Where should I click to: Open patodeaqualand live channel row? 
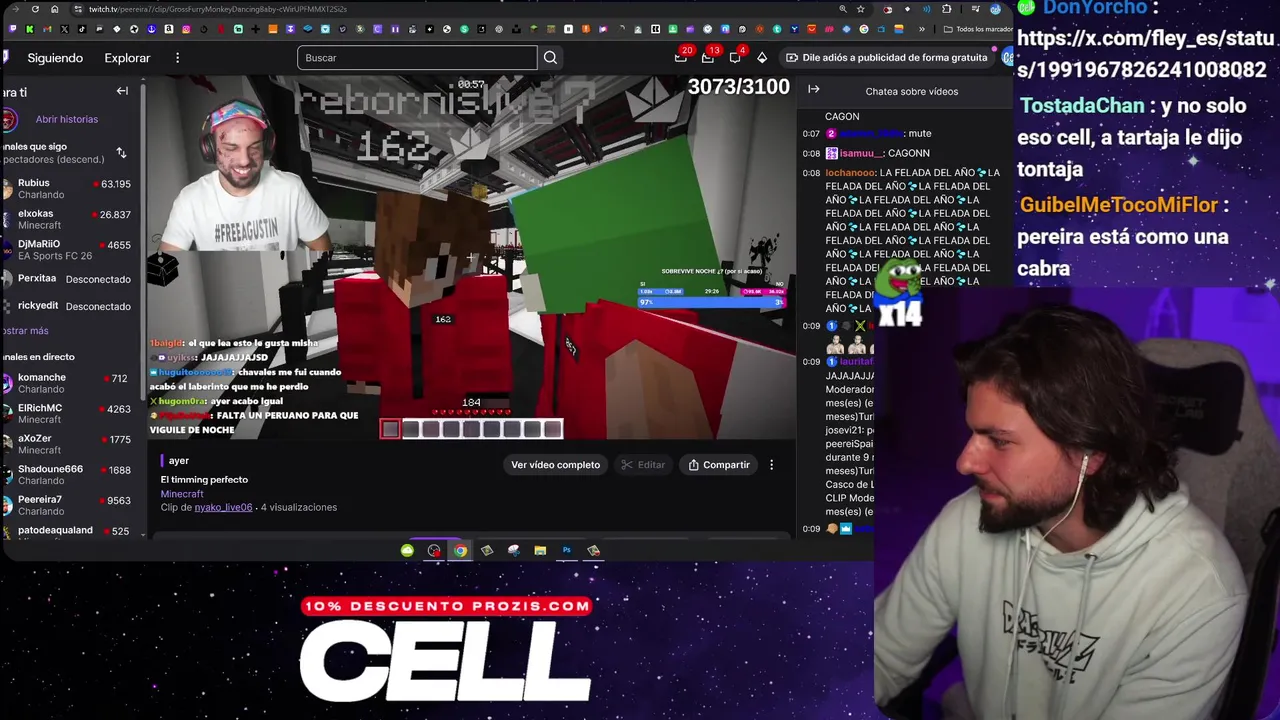[x=67, y=531]
